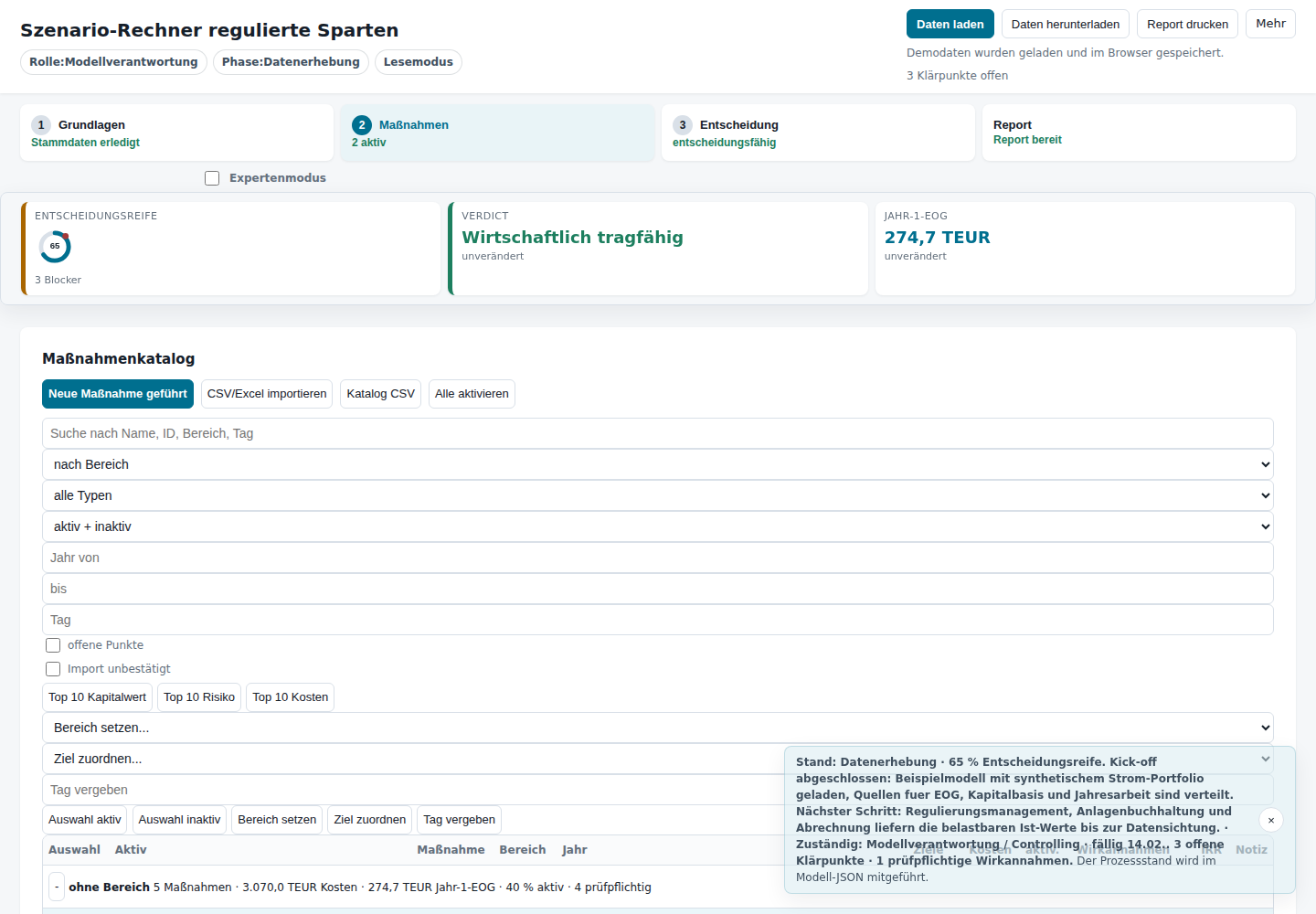Collapse the 'ohne Bereich' group row
Image resolution: width=1316 pixels, height=914 pixels.
coord(57,887)
